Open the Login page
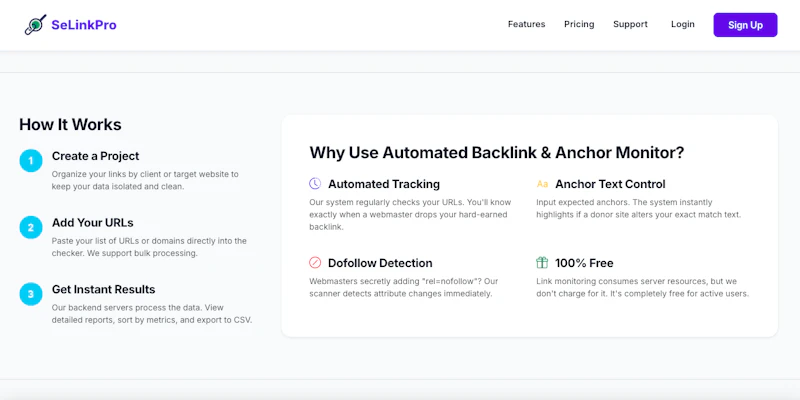This screenshot has width=800, height=400. 683,24
